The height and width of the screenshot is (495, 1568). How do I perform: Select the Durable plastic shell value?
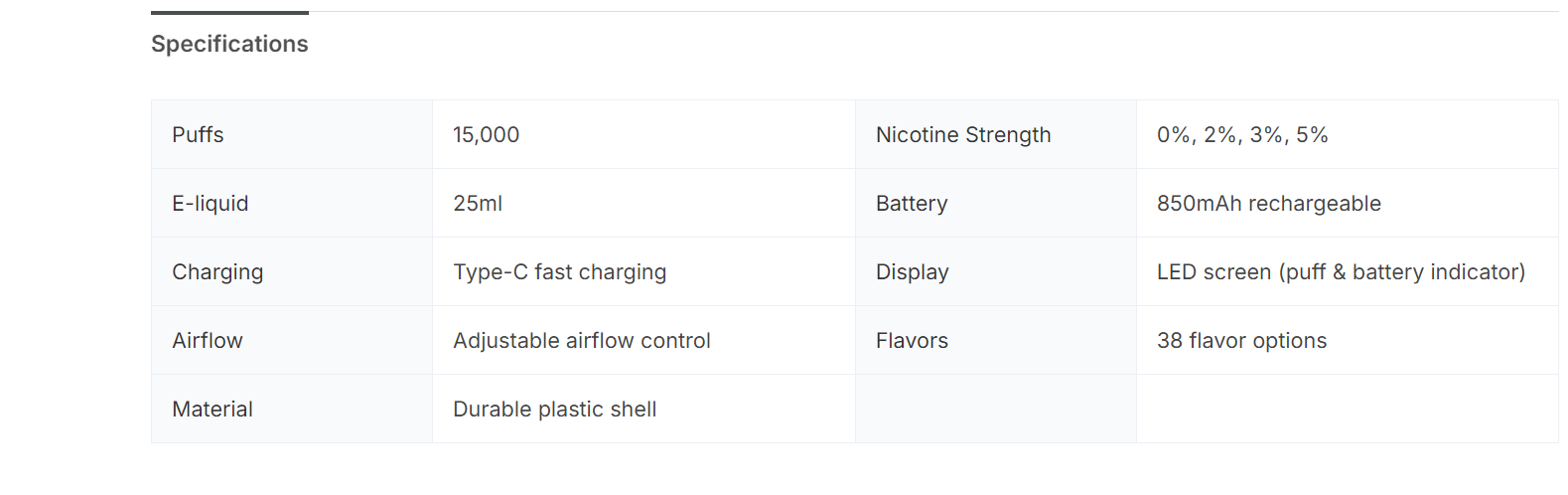click(555, 410)
